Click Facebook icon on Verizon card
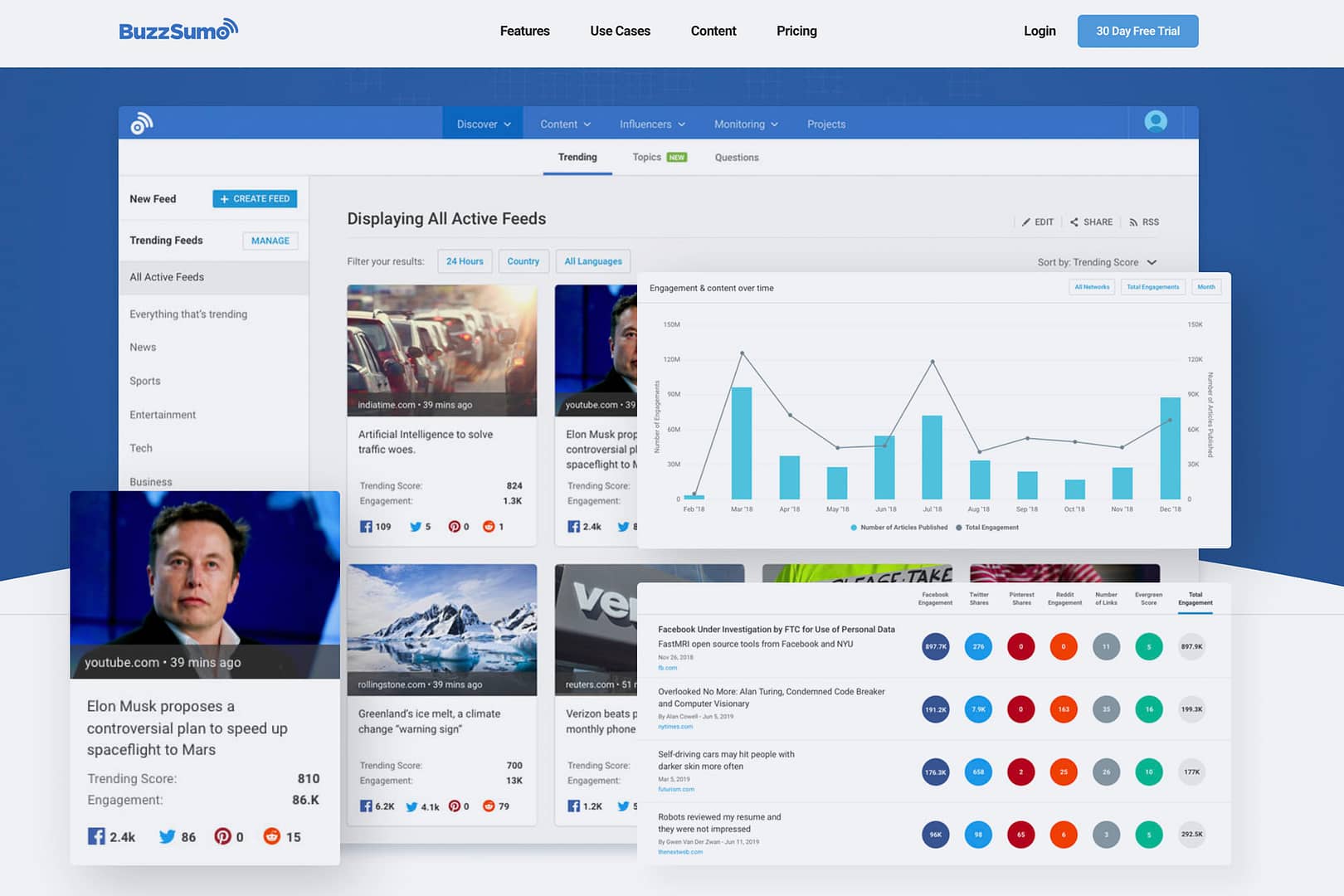 coord(573,806)
